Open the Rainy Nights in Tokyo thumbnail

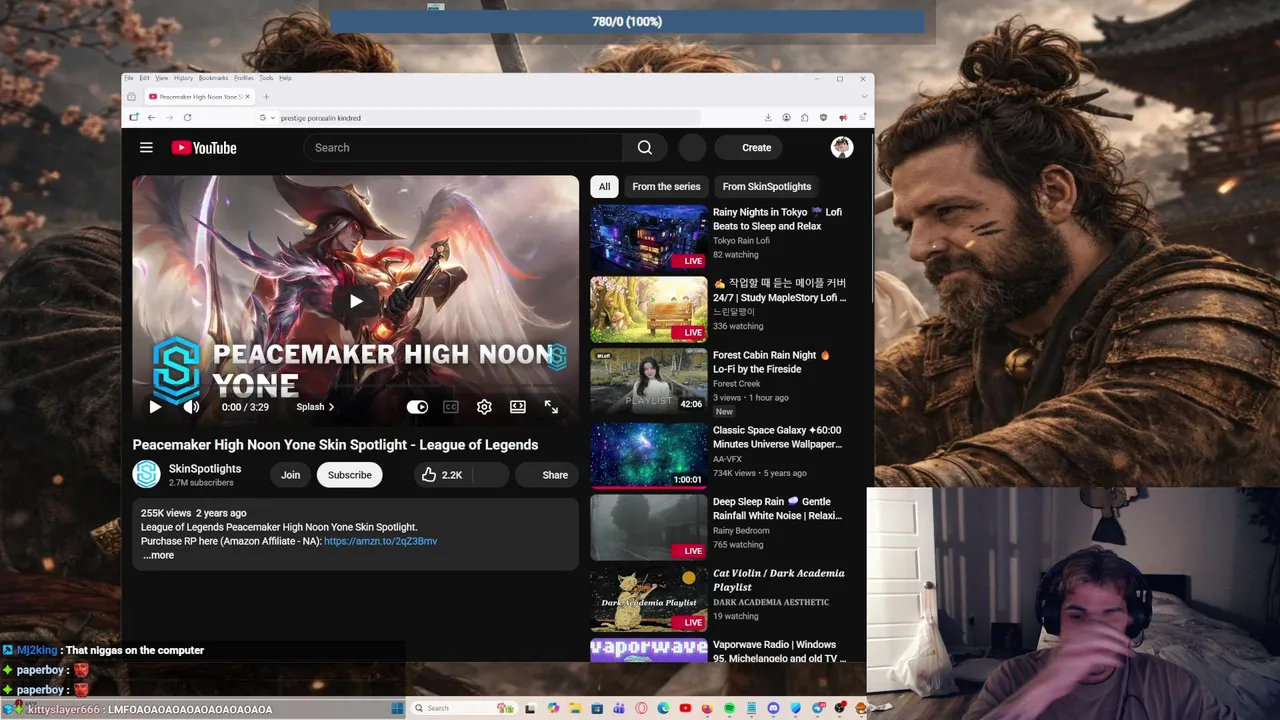click(x=649, y=238)
